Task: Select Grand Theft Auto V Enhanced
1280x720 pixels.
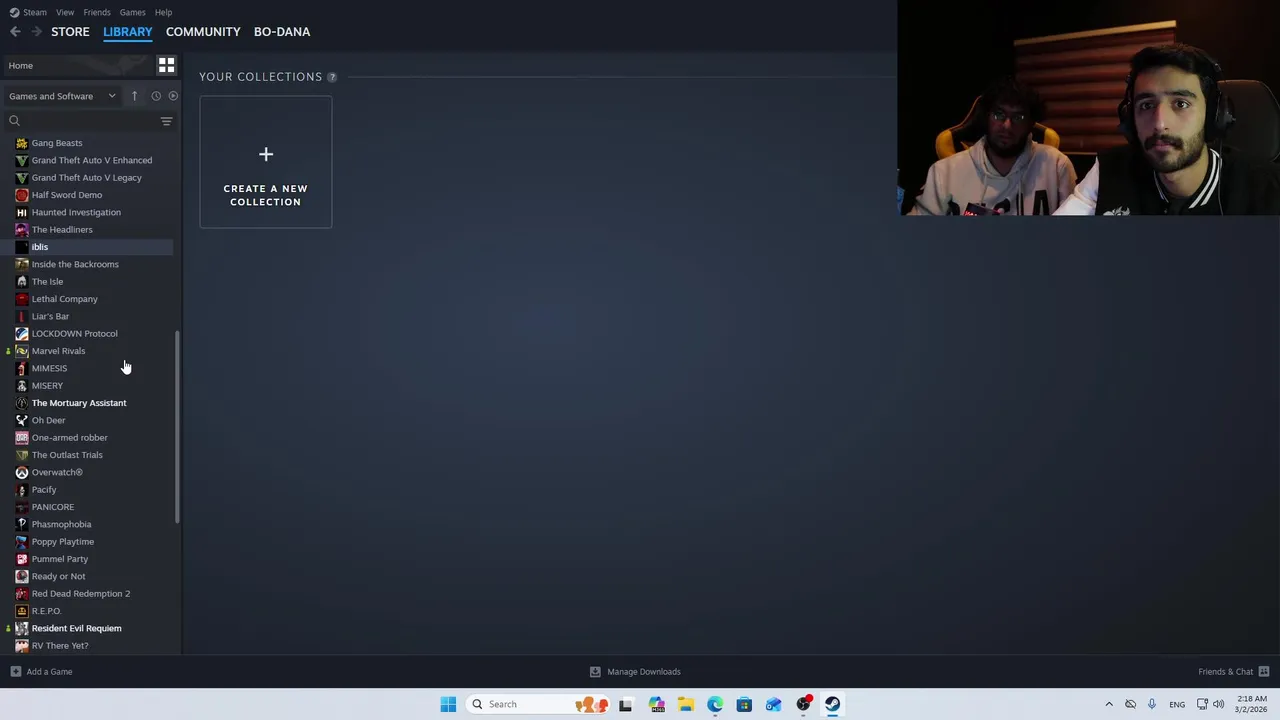Action: 90,160
